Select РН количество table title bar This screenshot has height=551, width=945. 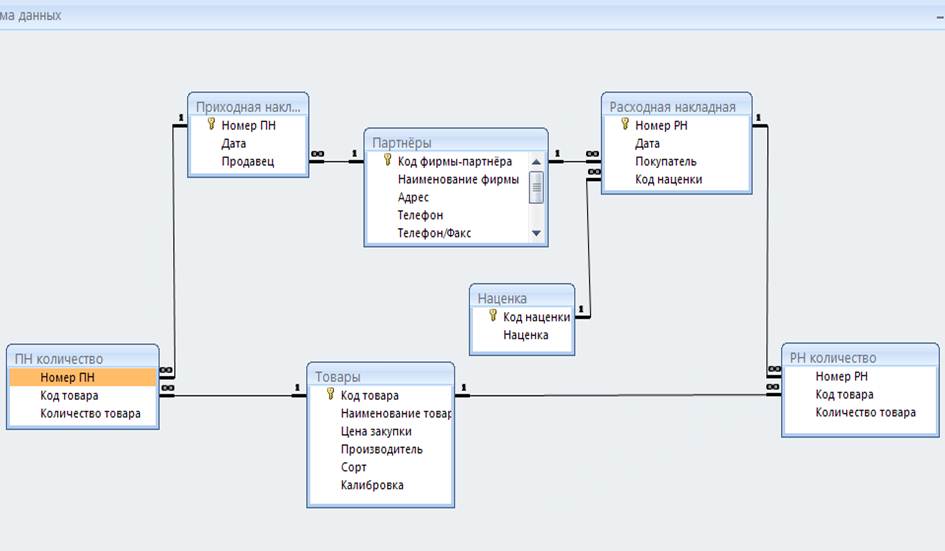[x=860, y=357]
